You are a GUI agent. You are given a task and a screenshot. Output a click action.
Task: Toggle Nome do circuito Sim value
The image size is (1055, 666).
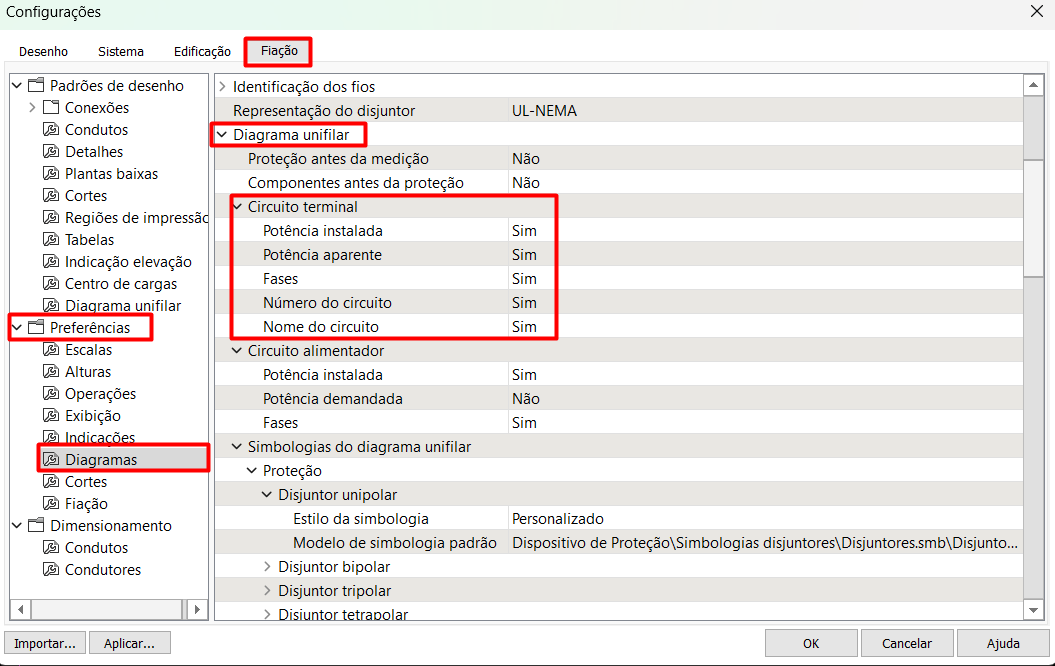point(524,327)
